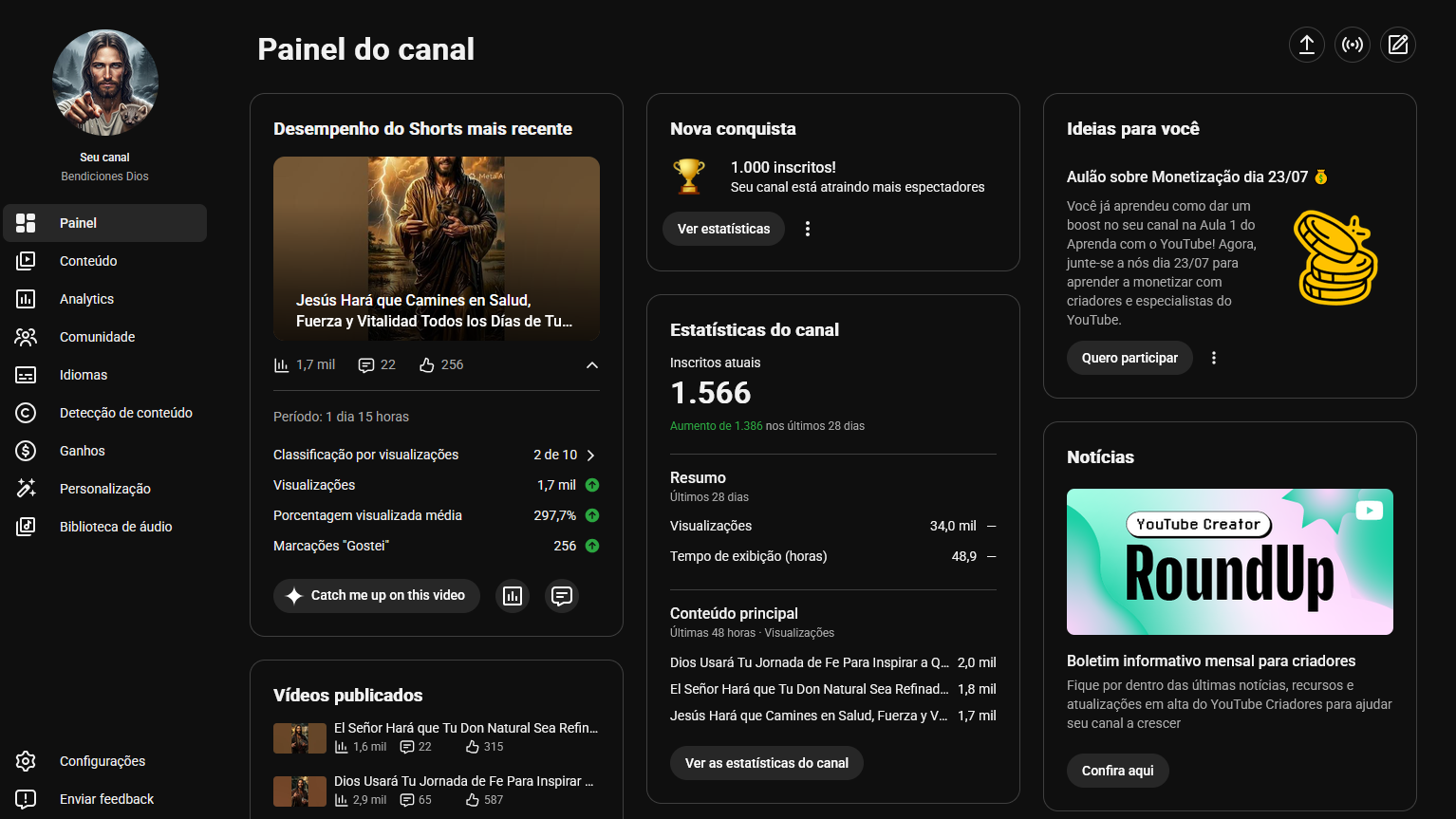Open published video Dios Usará Tu Jornada title
The width and height of the screenshot is (1456, 819).
tap(464, 781)
